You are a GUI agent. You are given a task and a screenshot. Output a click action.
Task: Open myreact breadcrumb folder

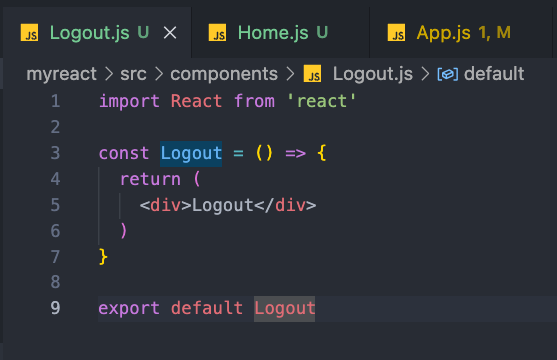point(61,74)
